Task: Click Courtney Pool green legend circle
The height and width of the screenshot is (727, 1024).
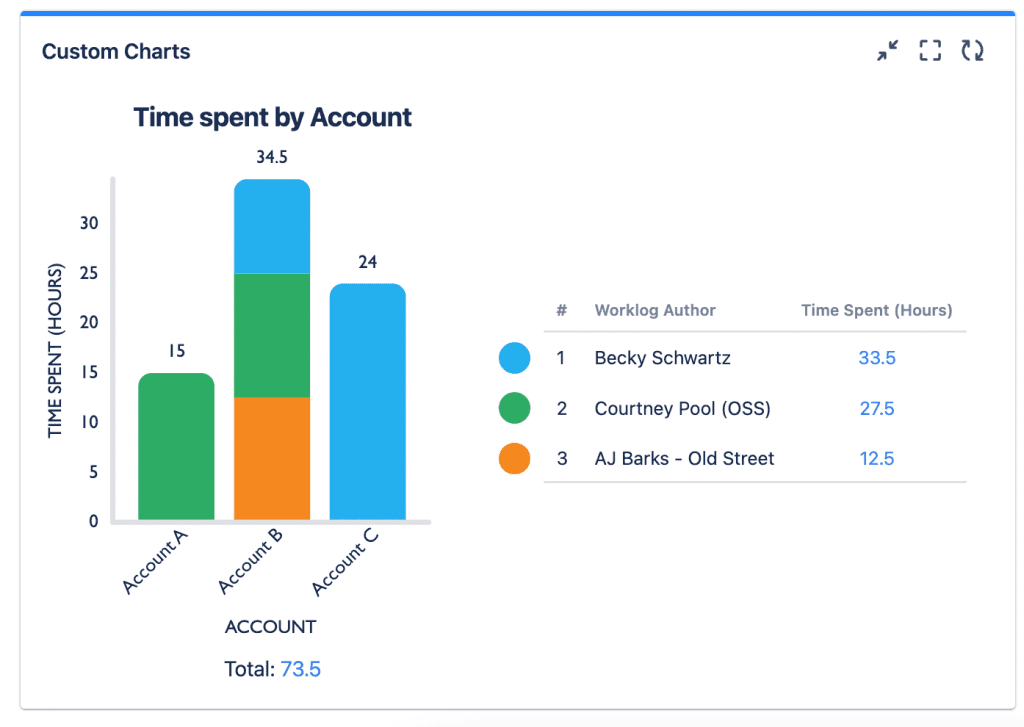Action: 514,409
